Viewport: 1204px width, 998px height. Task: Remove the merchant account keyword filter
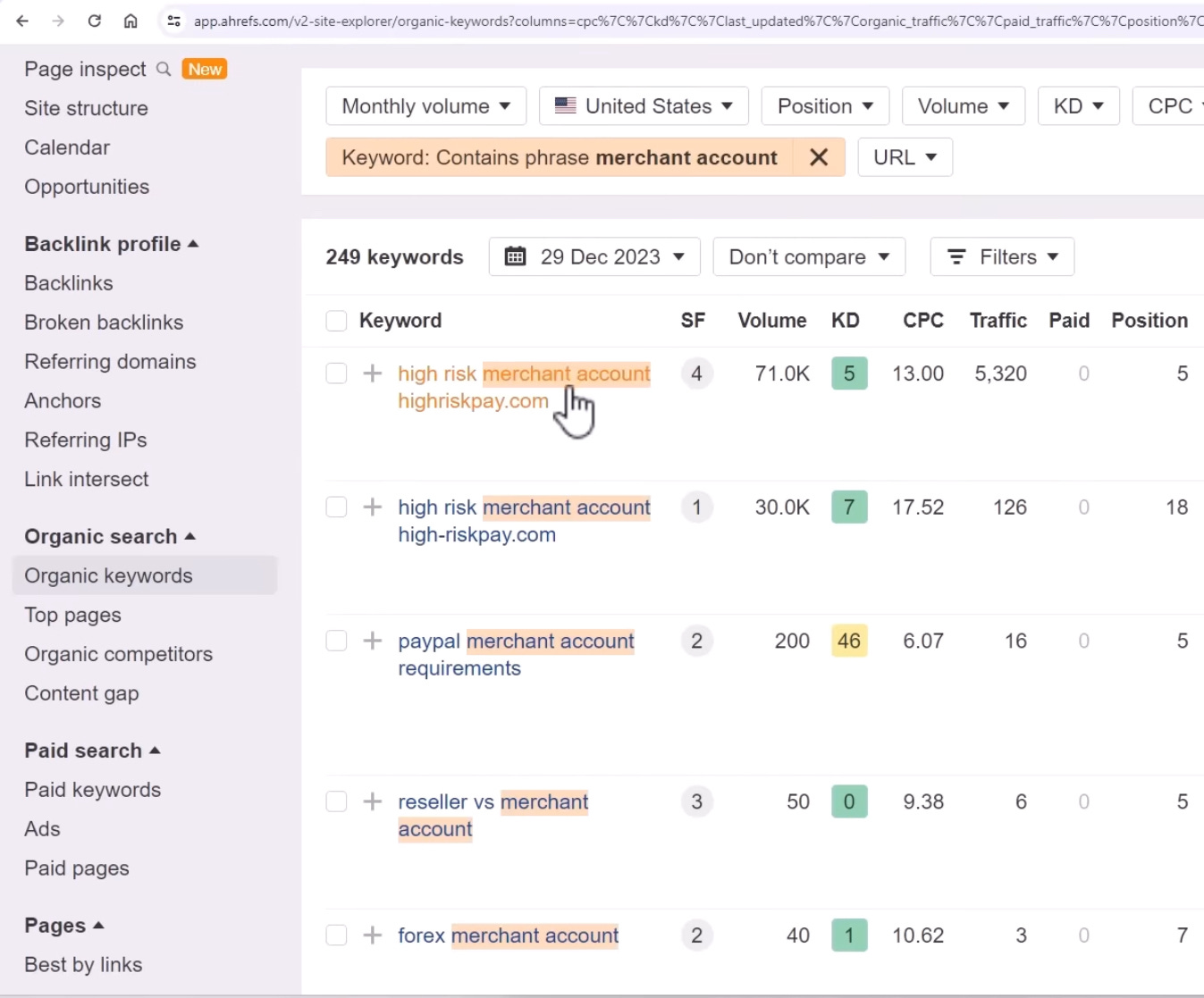pos(819,157)
